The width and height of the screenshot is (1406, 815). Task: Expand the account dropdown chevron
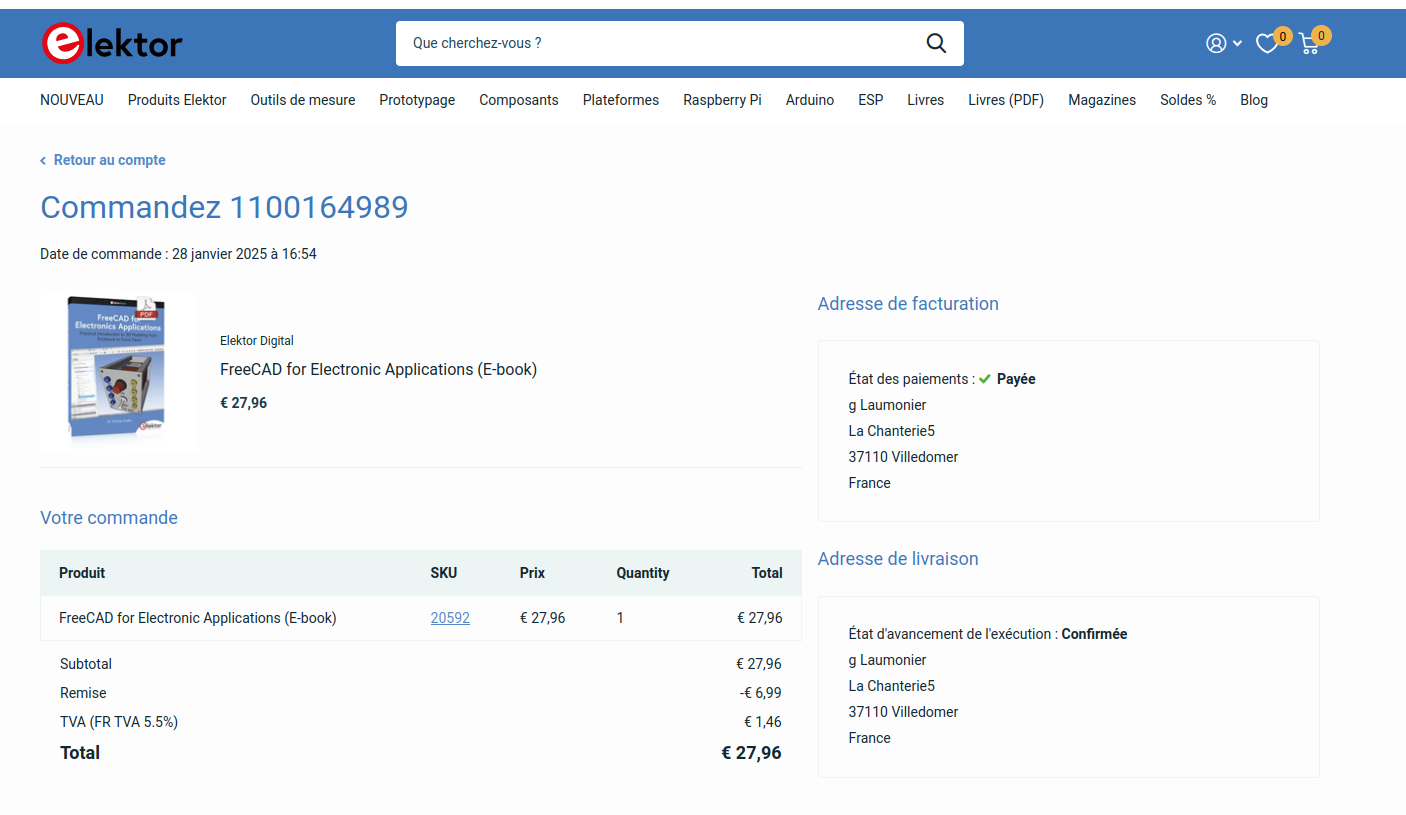point(1238,44)
